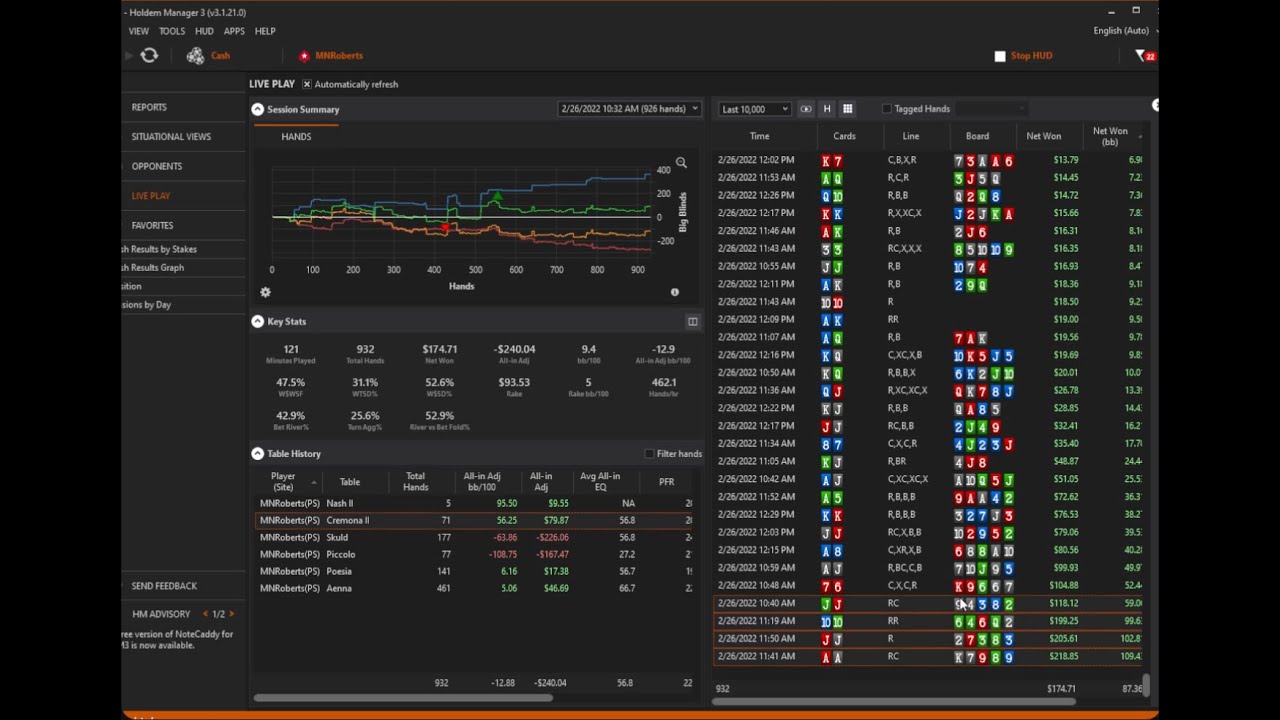1280x720 pixels.
Task: Sort by Net Won column header
Action: (x=1043, y=137)
